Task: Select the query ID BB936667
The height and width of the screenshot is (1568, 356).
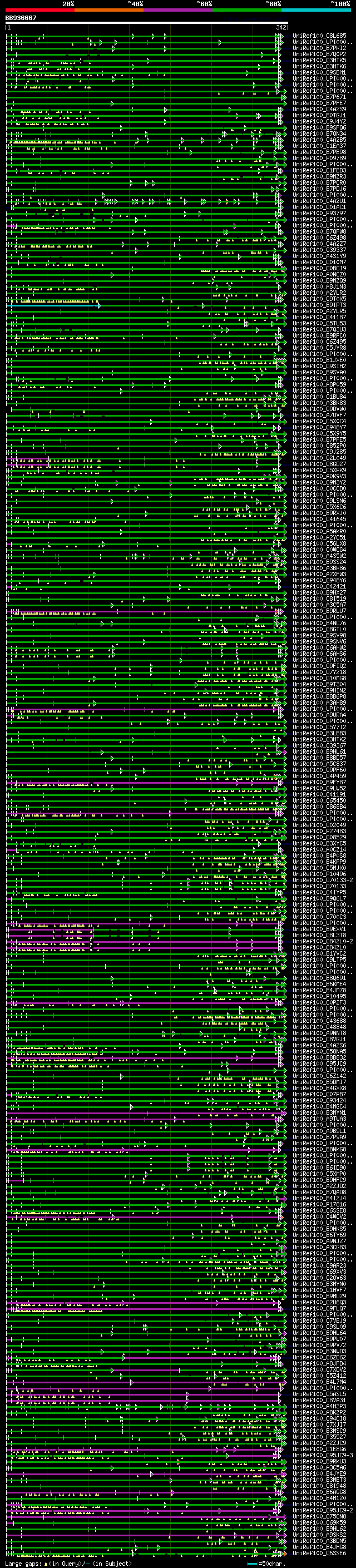Action: click(21, 18)
